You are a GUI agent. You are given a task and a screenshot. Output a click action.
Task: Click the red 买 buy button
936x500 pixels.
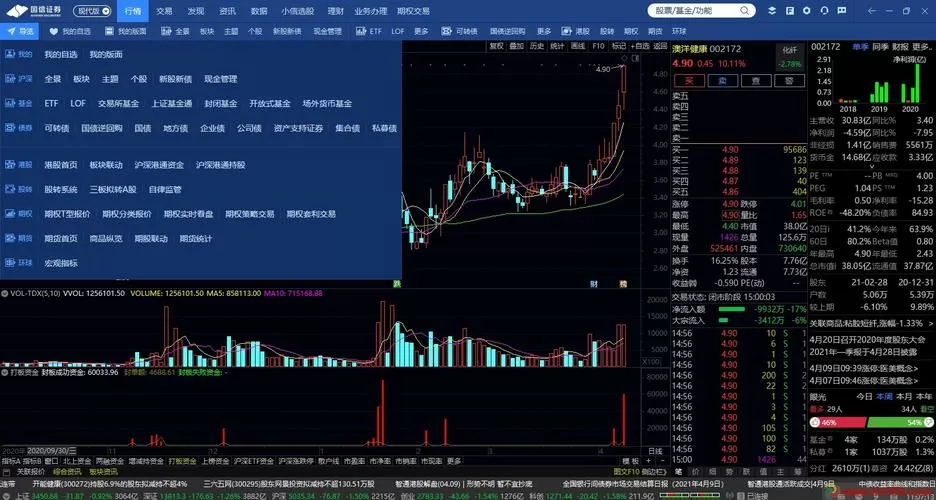click(689, 81)
